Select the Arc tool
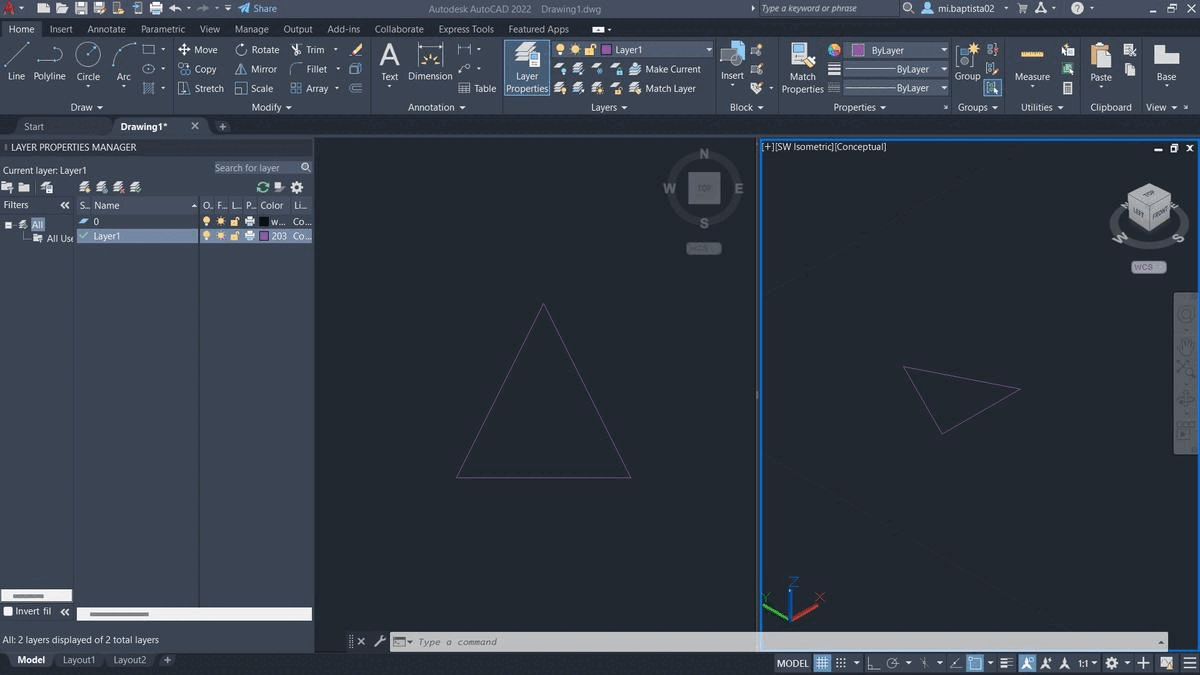 (x=123, y=61)
